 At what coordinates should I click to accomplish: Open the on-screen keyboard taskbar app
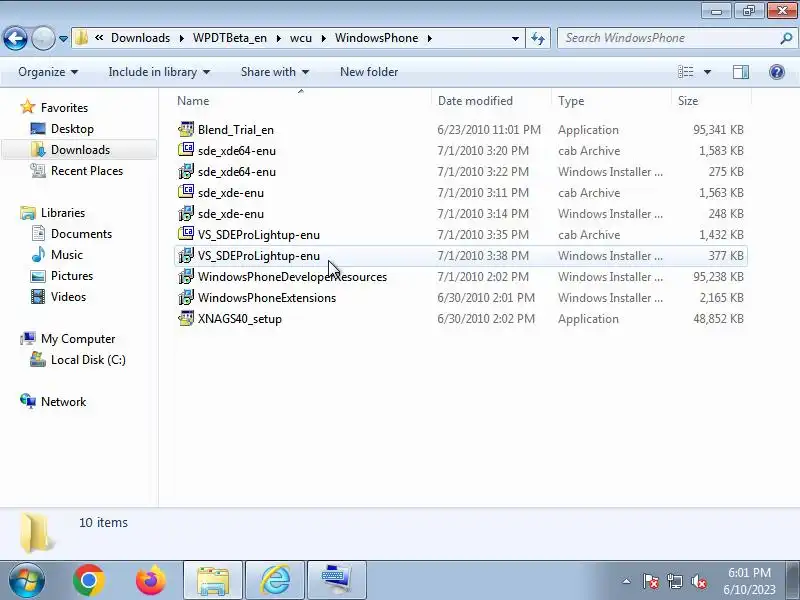coord(337,580)
